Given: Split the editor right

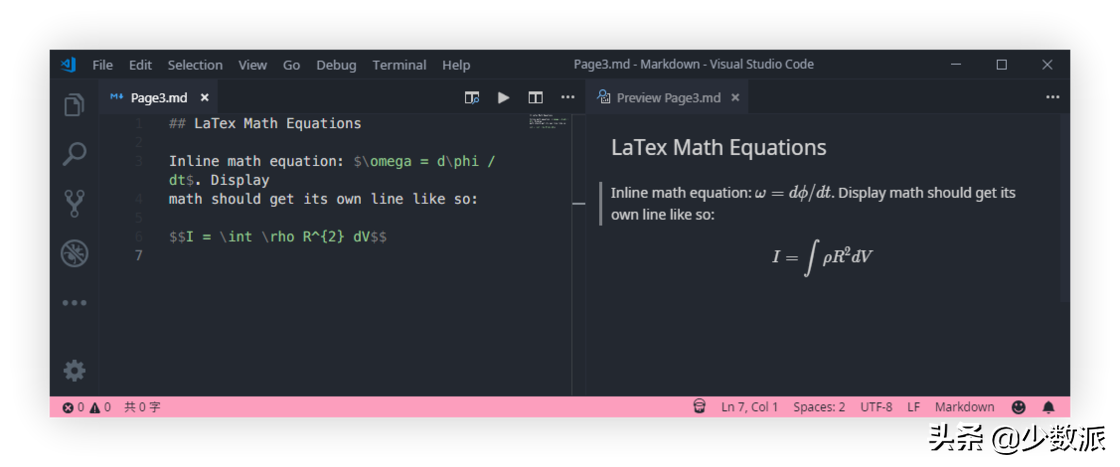Looking at the screenshot, I should tap(535, 98).
